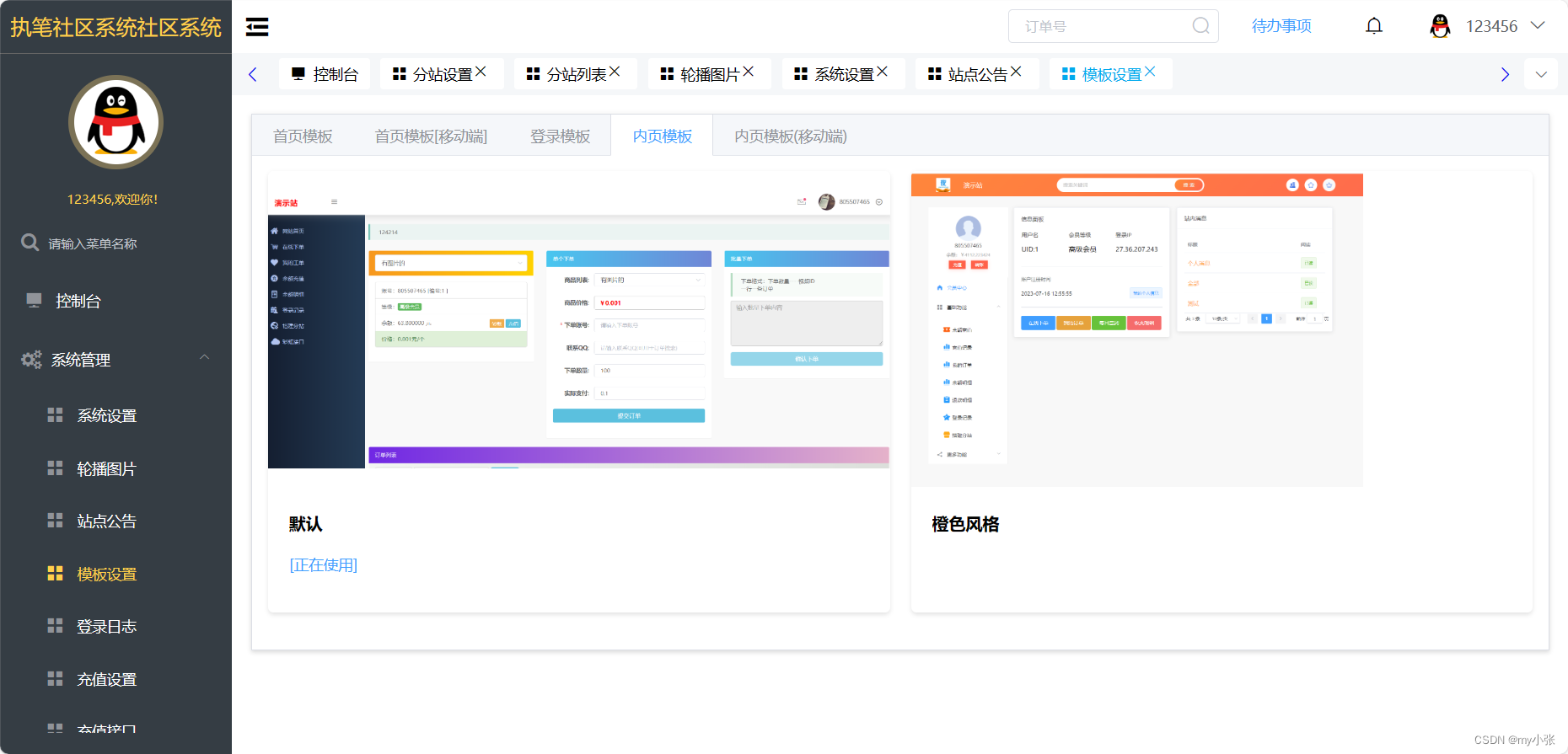The image size is (1568, 754).
Task: Close the 站点公告 tab
Action: [x=1016, y=72]
